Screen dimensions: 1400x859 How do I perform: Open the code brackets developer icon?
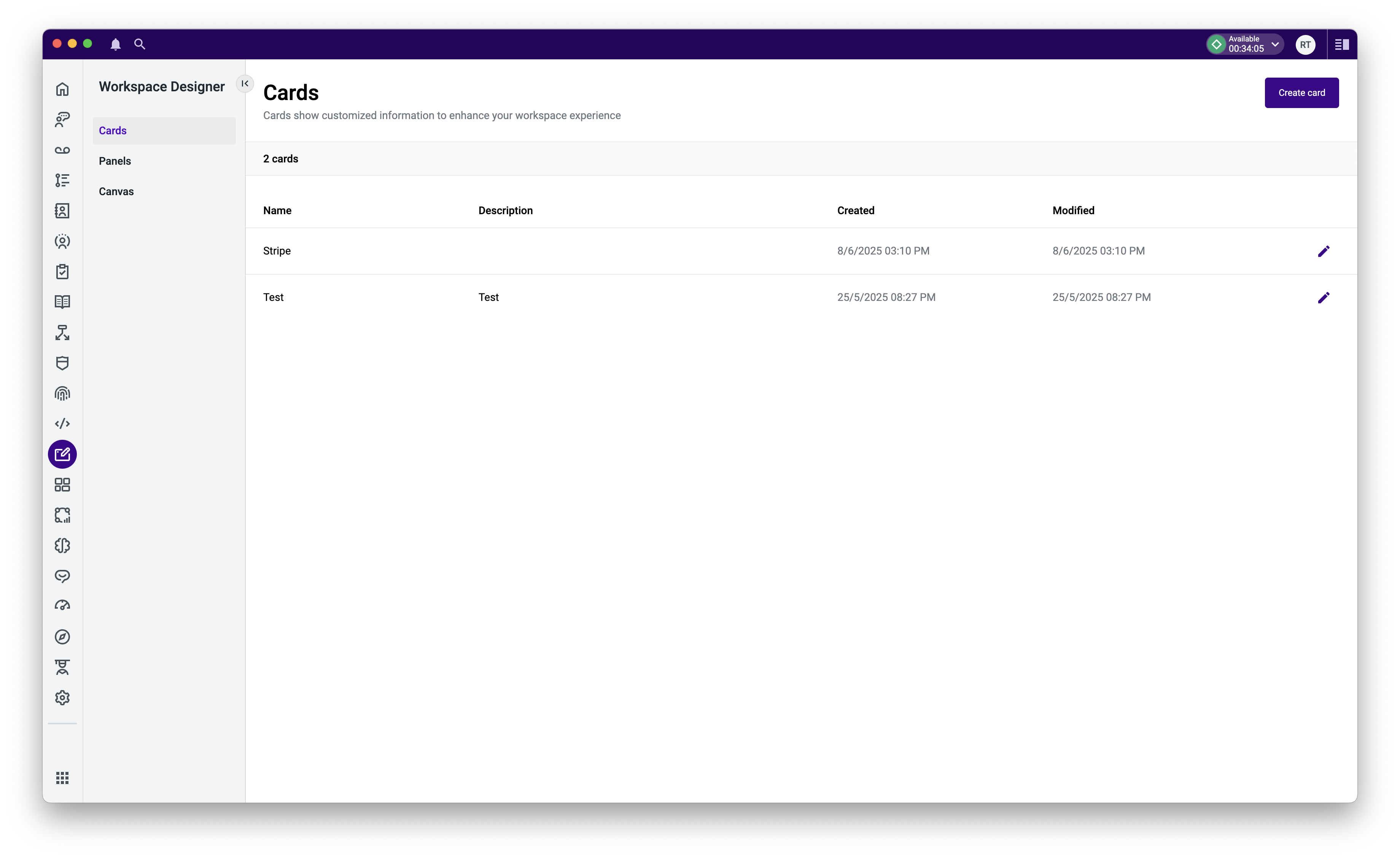[x=62, y=424]
